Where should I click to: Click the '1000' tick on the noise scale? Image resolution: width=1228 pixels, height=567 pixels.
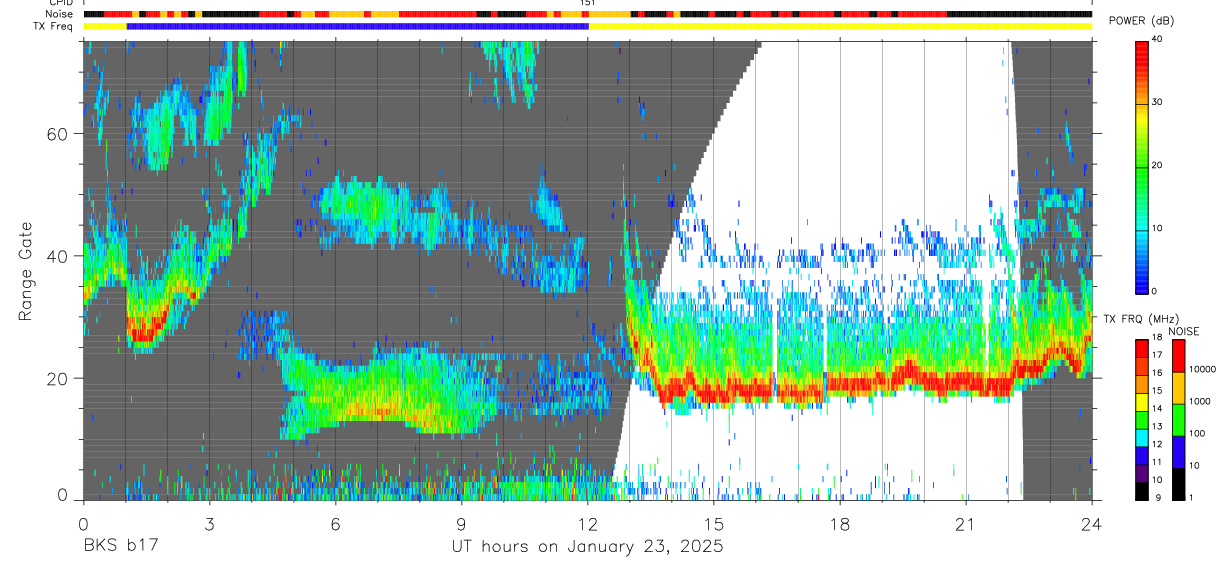coord(1200,403)
